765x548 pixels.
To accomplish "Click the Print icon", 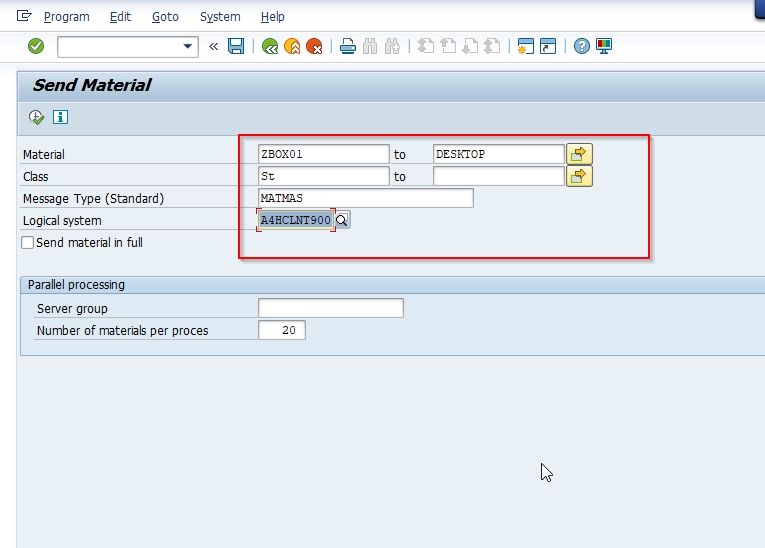I will click(x=347, y=46).
